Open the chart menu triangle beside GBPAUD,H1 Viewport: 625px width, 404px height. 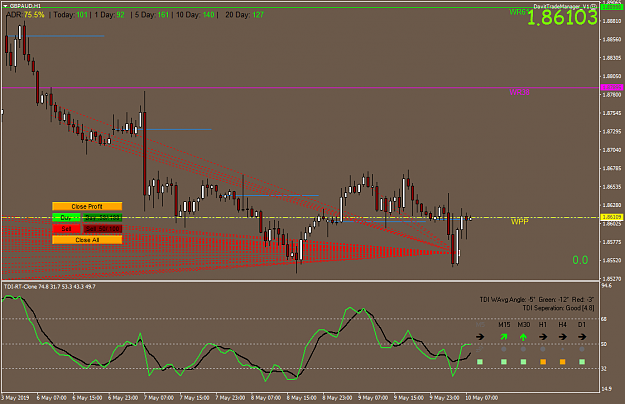pyautogui.click(x=5, y=6)
